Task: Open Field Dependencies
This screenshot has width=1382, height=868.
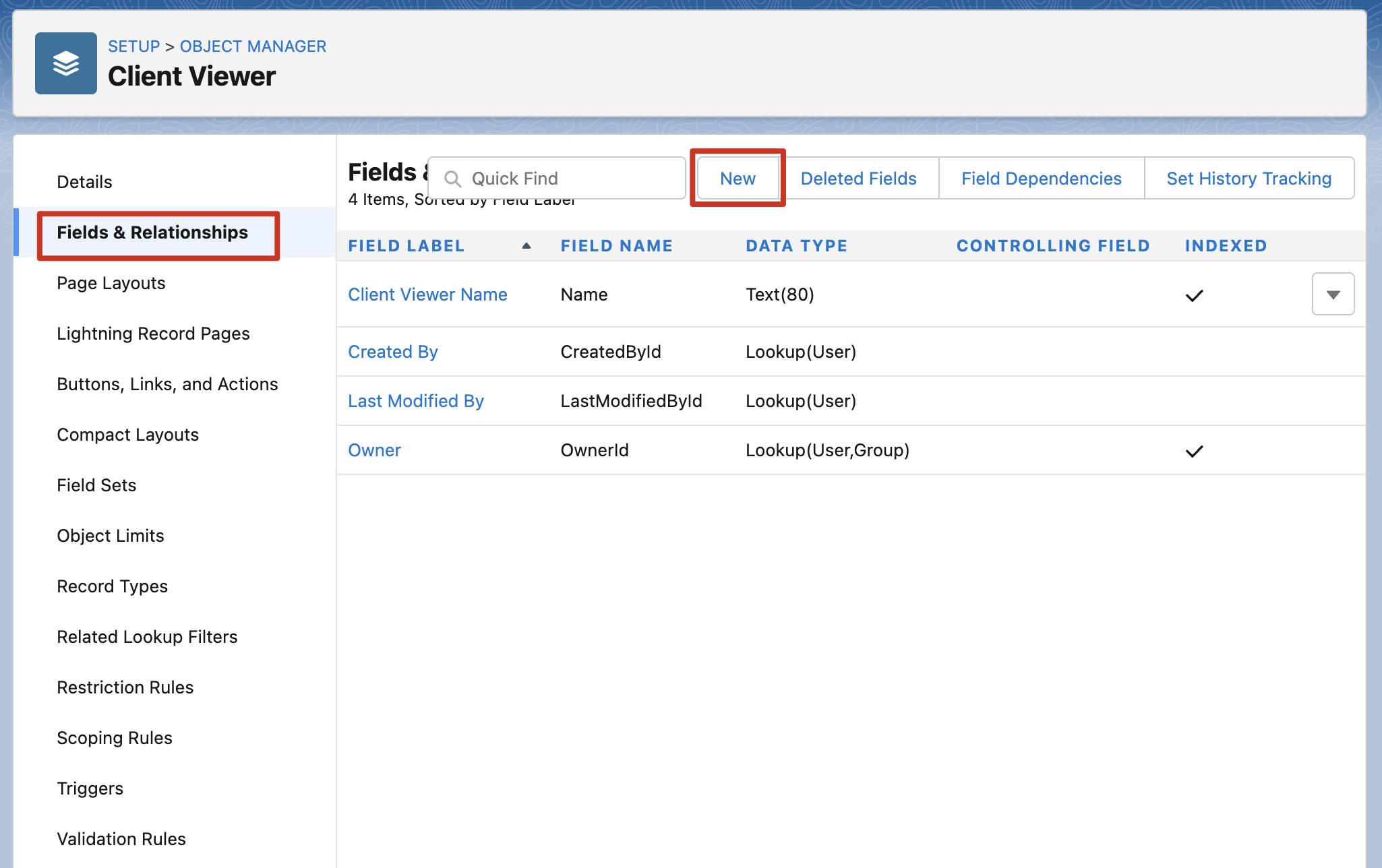Action: pyautogui.click(x=1042, y=178)
